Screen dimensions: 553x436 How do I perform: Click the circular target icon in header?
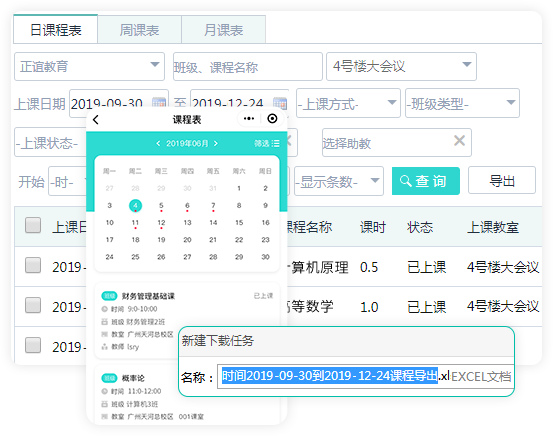pyautogui.click(x=272, y=119)
